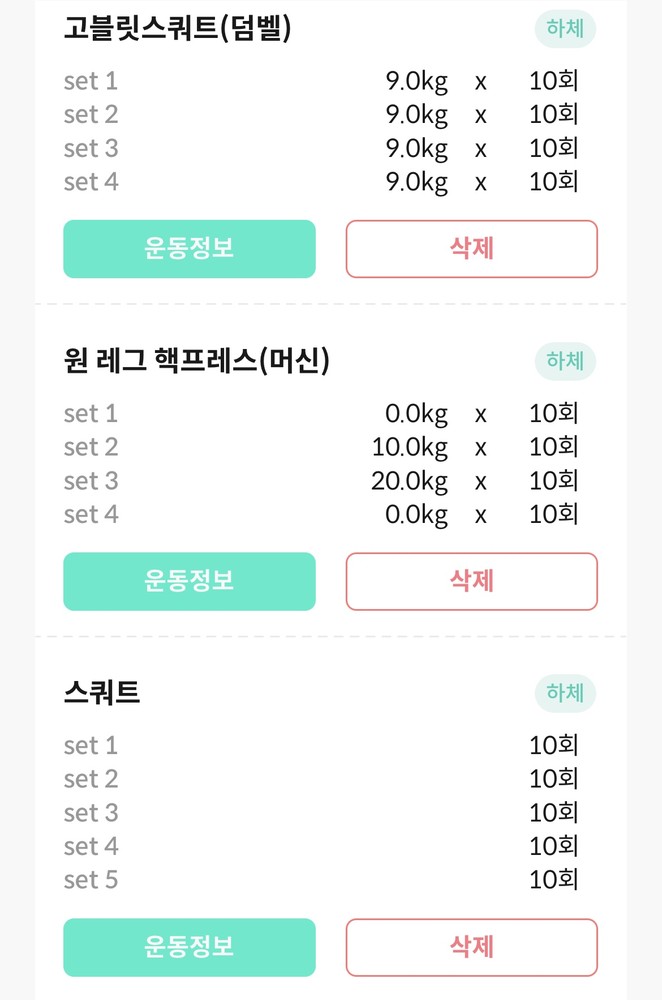
Task: Tap the 하체 tag on 원 레그 핵프레스(머신)
Action: [x=565, y=361]
